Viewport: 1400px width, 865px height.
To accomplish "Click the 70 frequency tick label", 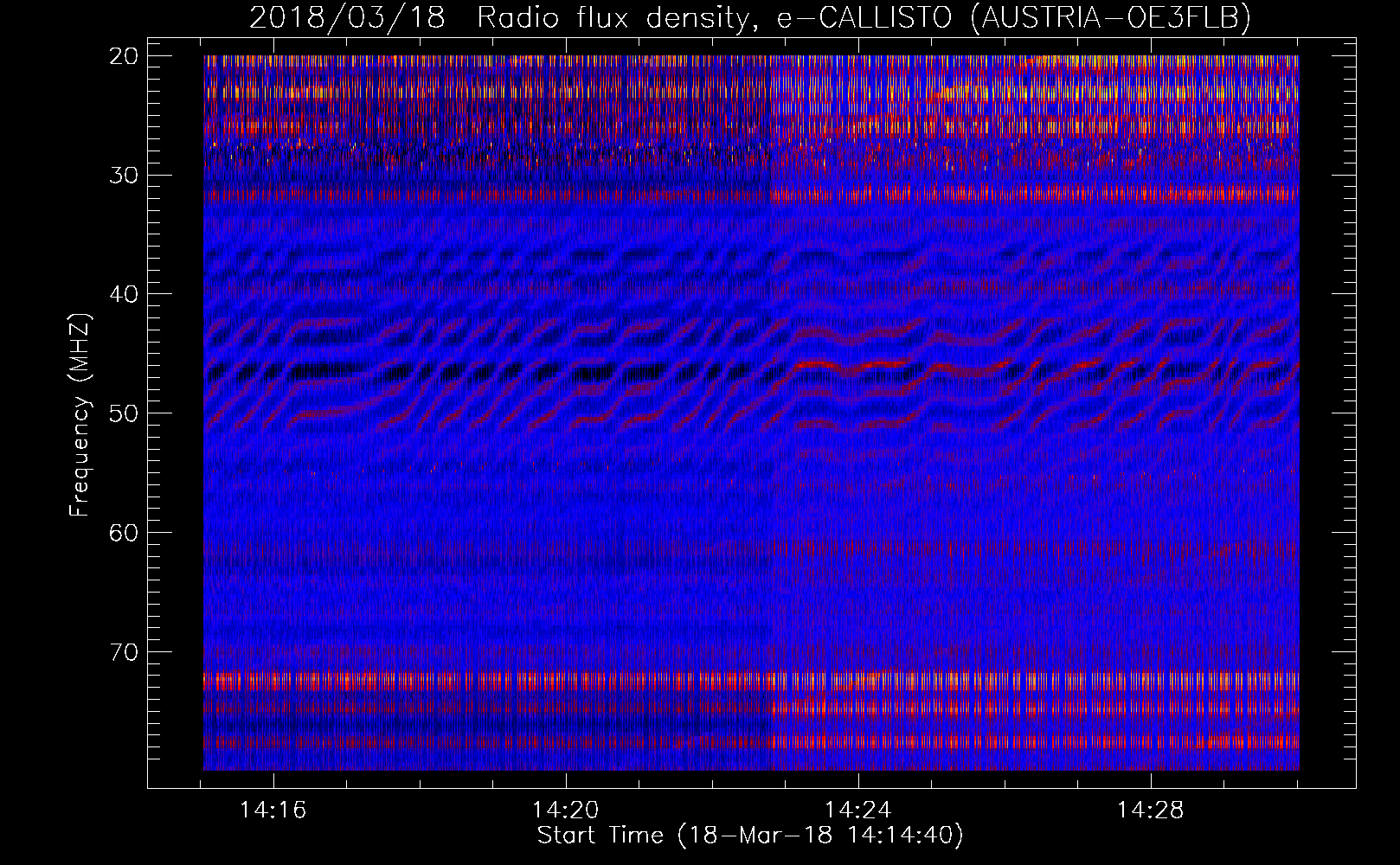I will 124,651.
